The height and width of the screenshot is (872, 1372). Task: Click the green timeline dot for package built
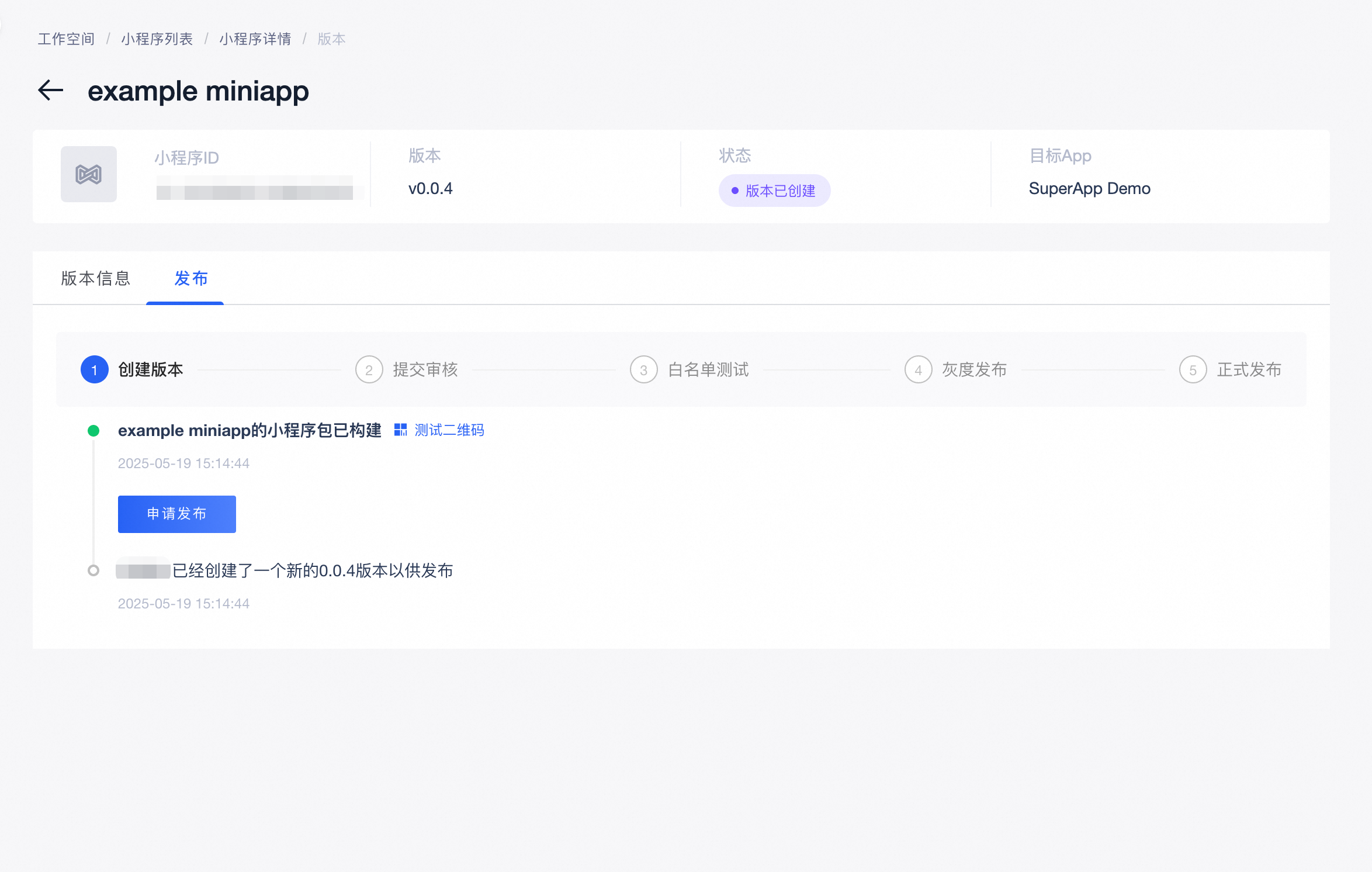click(93, 431)
